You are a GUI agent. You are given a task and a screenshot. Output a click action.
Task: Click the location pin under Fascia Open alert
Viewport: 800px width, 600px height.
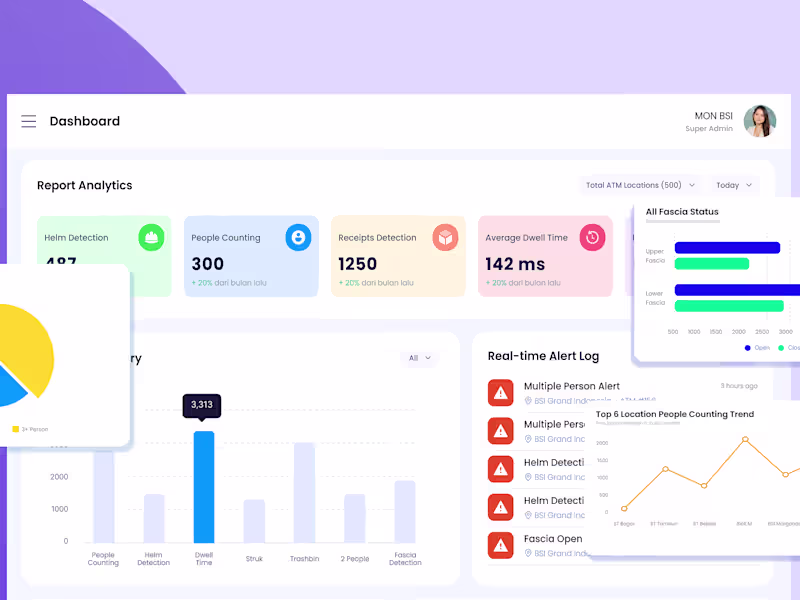pos(530,553)
